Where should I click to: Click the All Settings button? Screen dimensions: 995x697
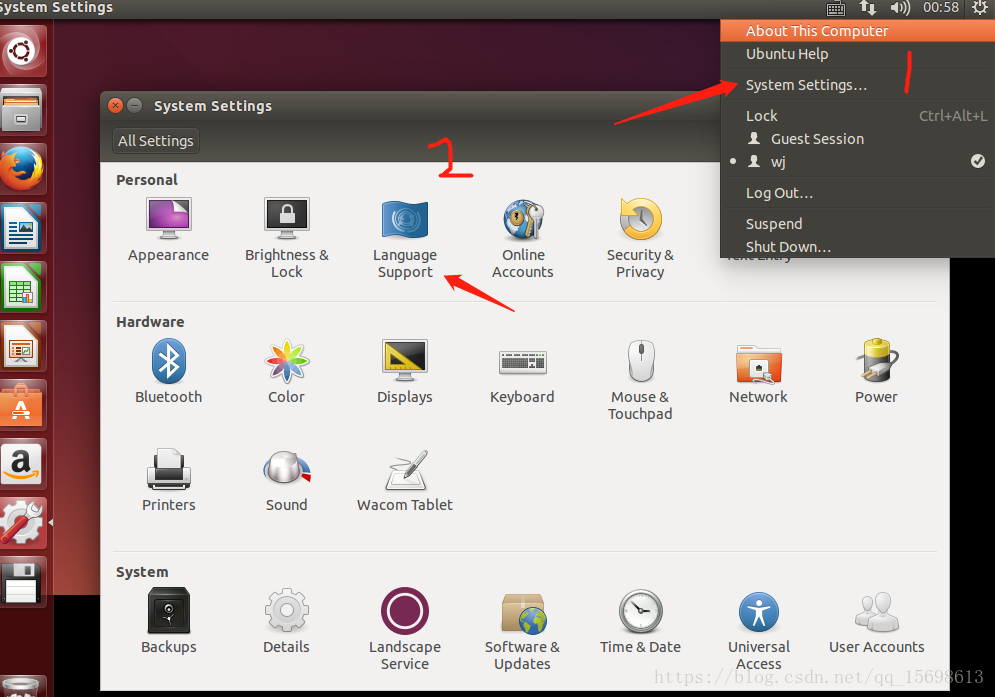coord(155,141)
